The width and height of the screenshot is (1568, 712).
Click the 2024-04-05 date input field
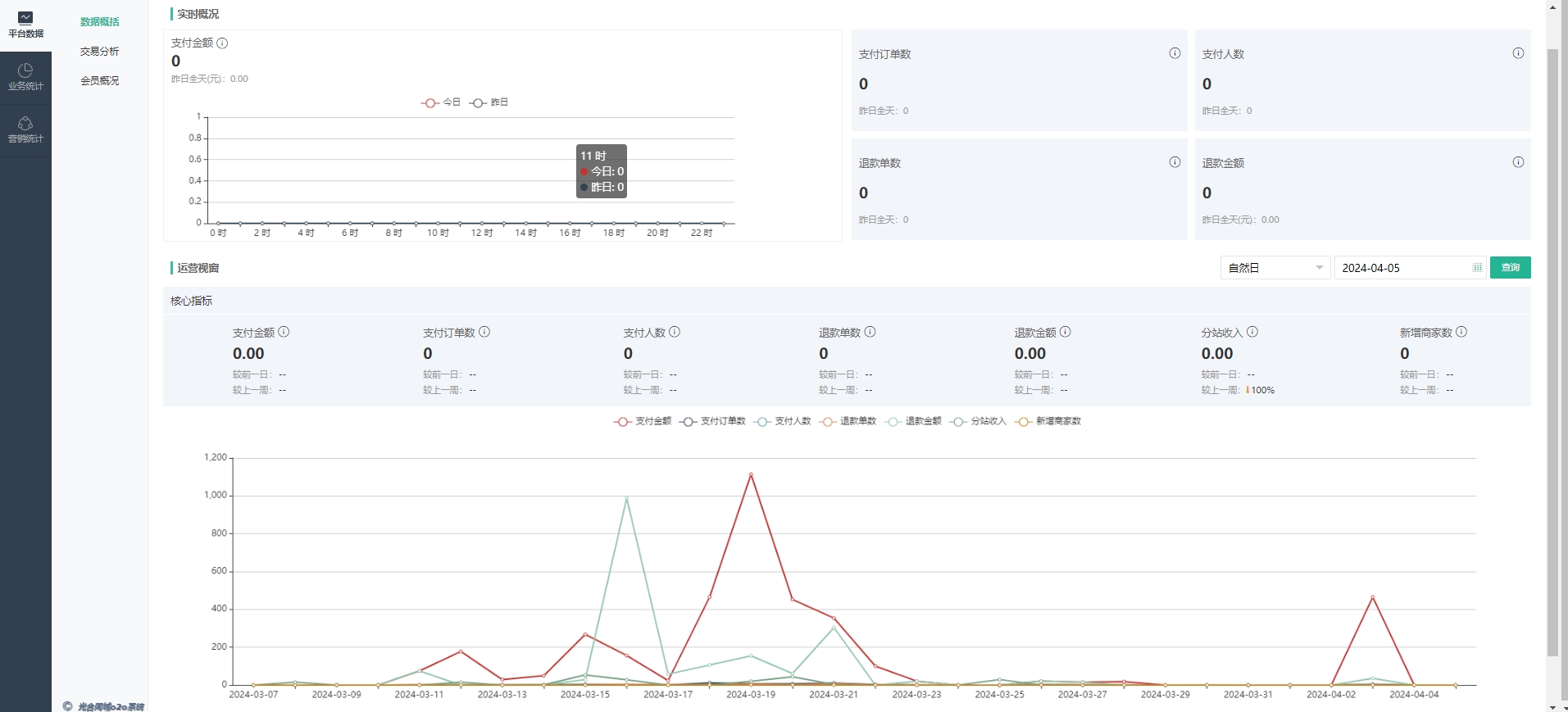1402,268
